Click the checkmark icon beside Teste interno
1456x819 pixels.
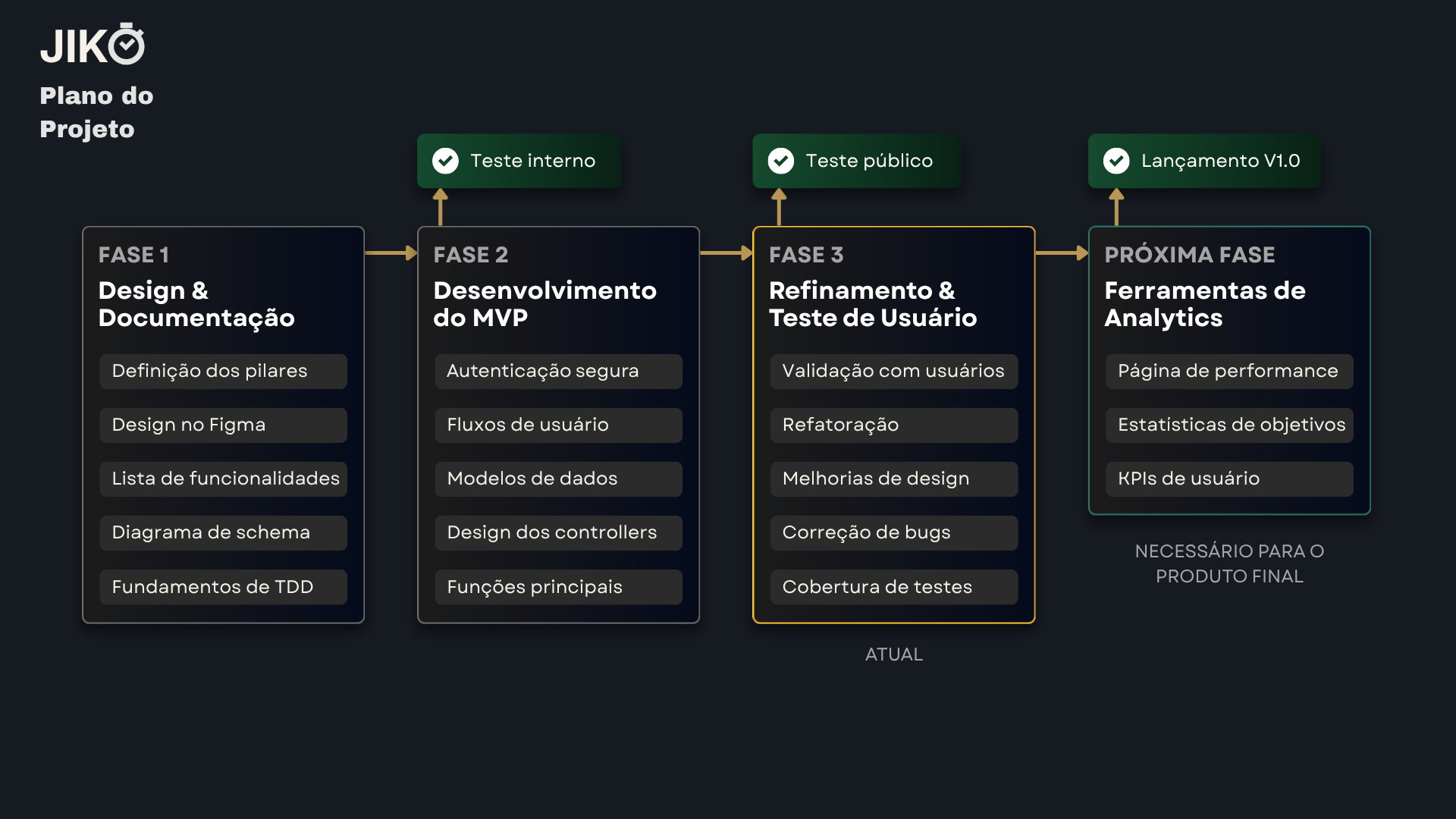(445, 161)
